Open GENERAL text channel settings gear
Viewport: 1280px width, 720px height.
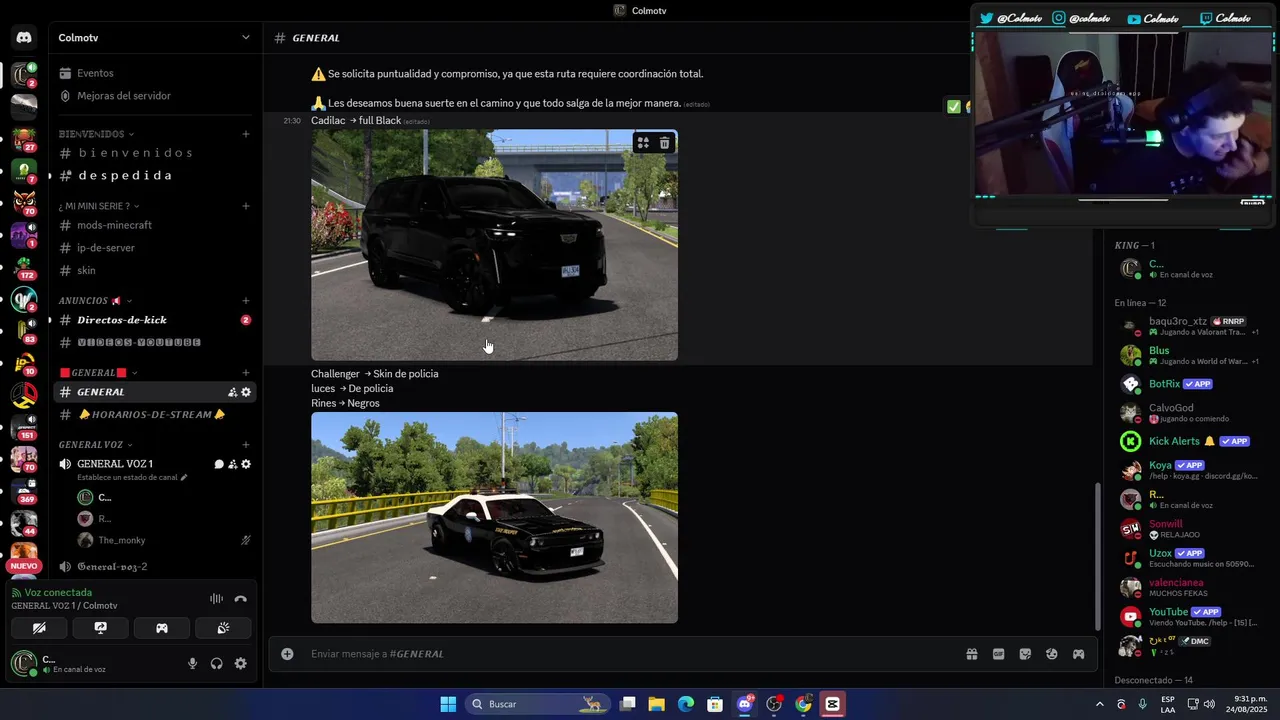pyautogui.click(x=246, y=392)
